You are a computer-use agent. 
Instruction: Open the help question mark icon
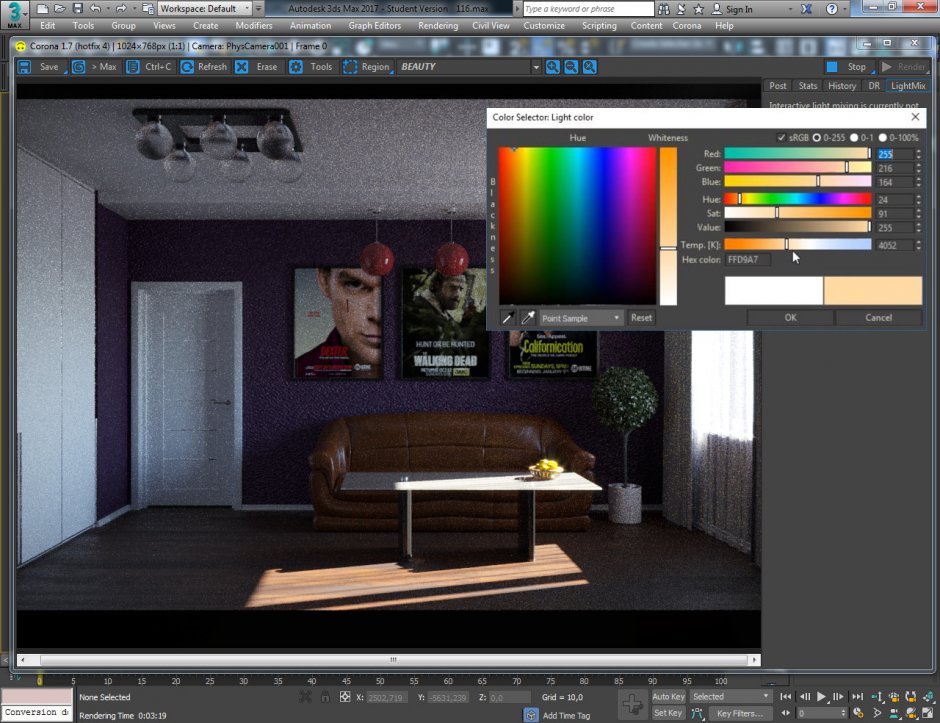[x=831, y=9]
